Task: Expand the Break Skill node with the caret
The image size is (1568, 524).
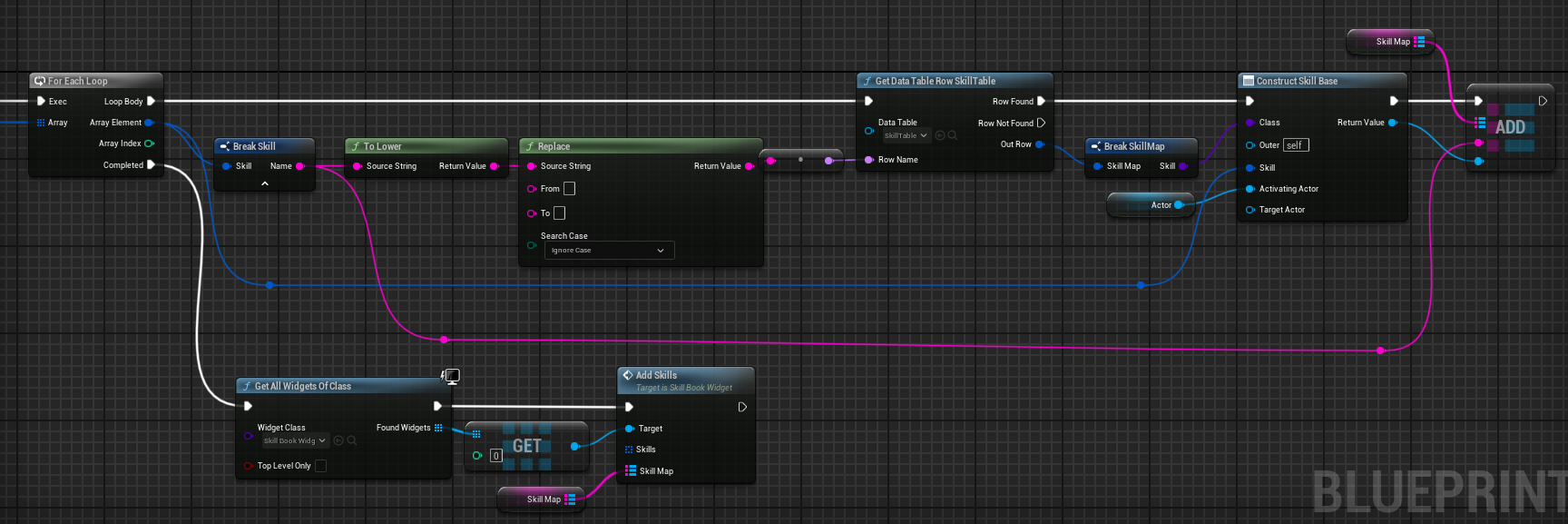Action: 265,183
